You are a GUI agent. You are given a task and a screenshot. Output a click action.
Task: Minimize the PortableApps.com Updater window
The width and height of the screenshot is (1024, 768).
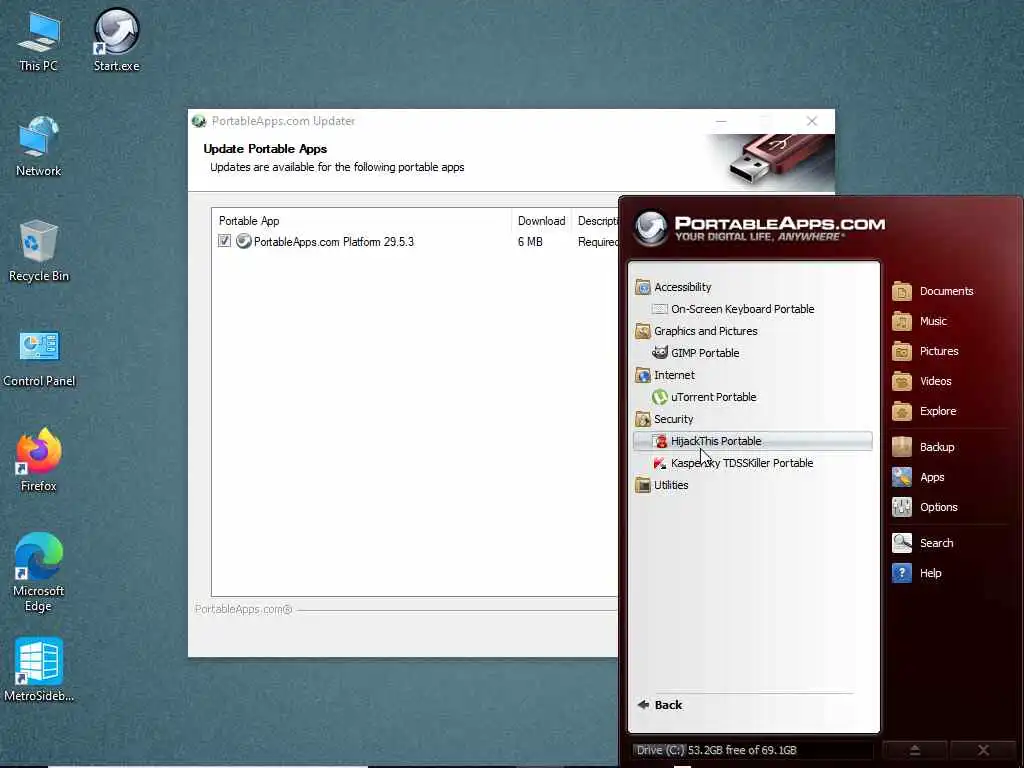(721, 121)
